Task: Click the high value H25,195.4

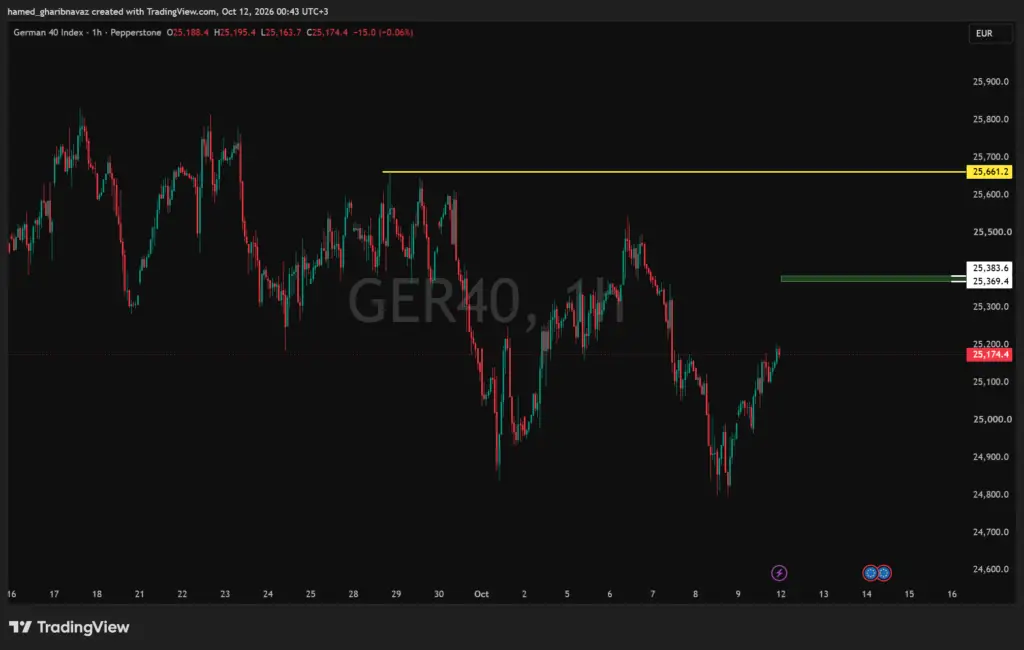Action: pos(234,33)
